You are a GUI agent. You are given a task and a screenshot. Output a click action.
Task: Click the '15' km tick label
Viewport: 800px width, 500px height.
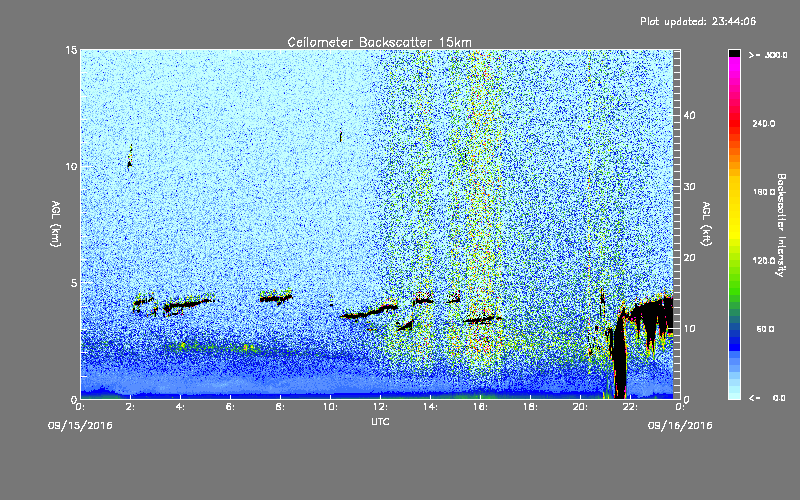(x=71, y=50)
